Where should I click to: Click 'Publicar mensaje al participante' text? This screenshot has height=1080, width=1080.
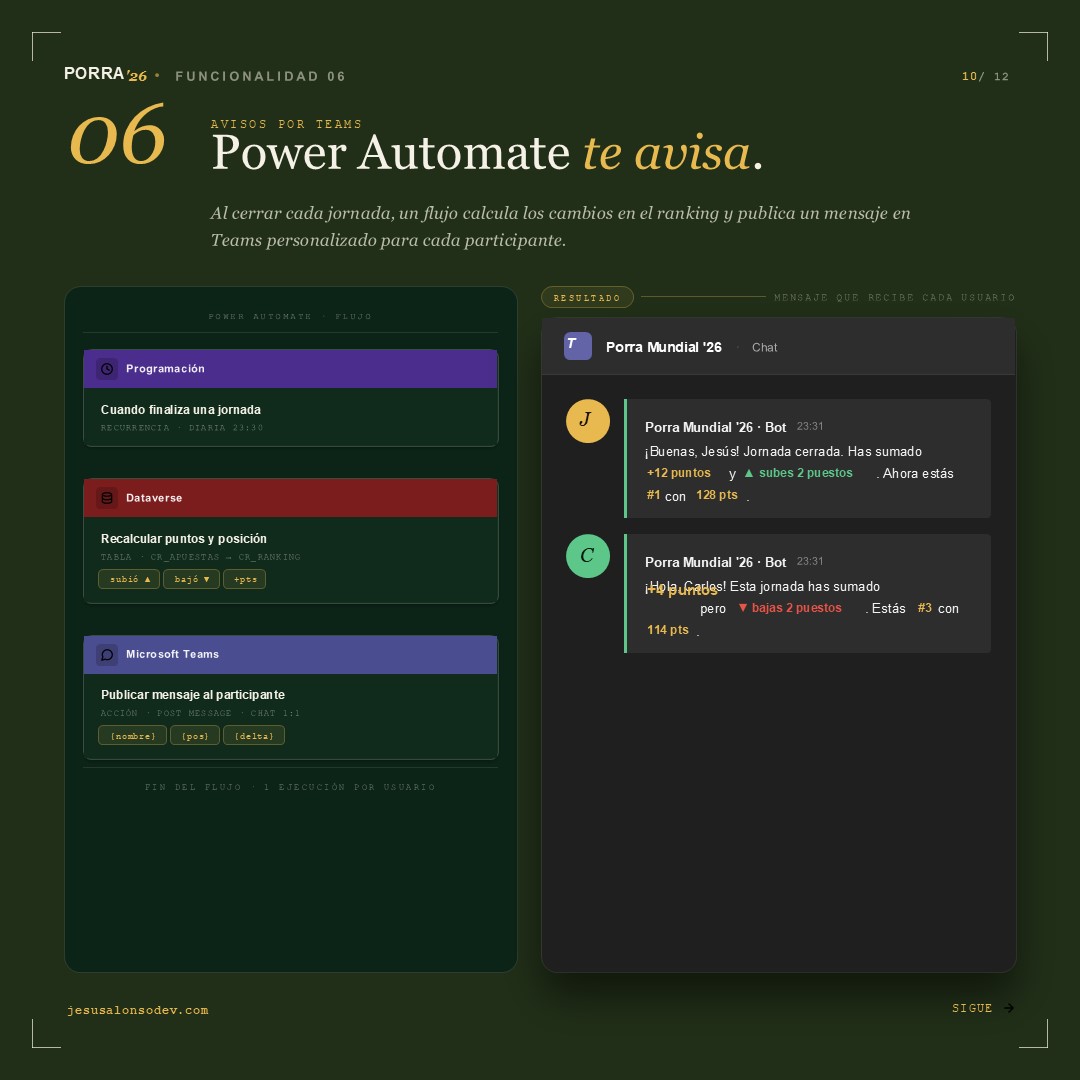click(193, 694)
